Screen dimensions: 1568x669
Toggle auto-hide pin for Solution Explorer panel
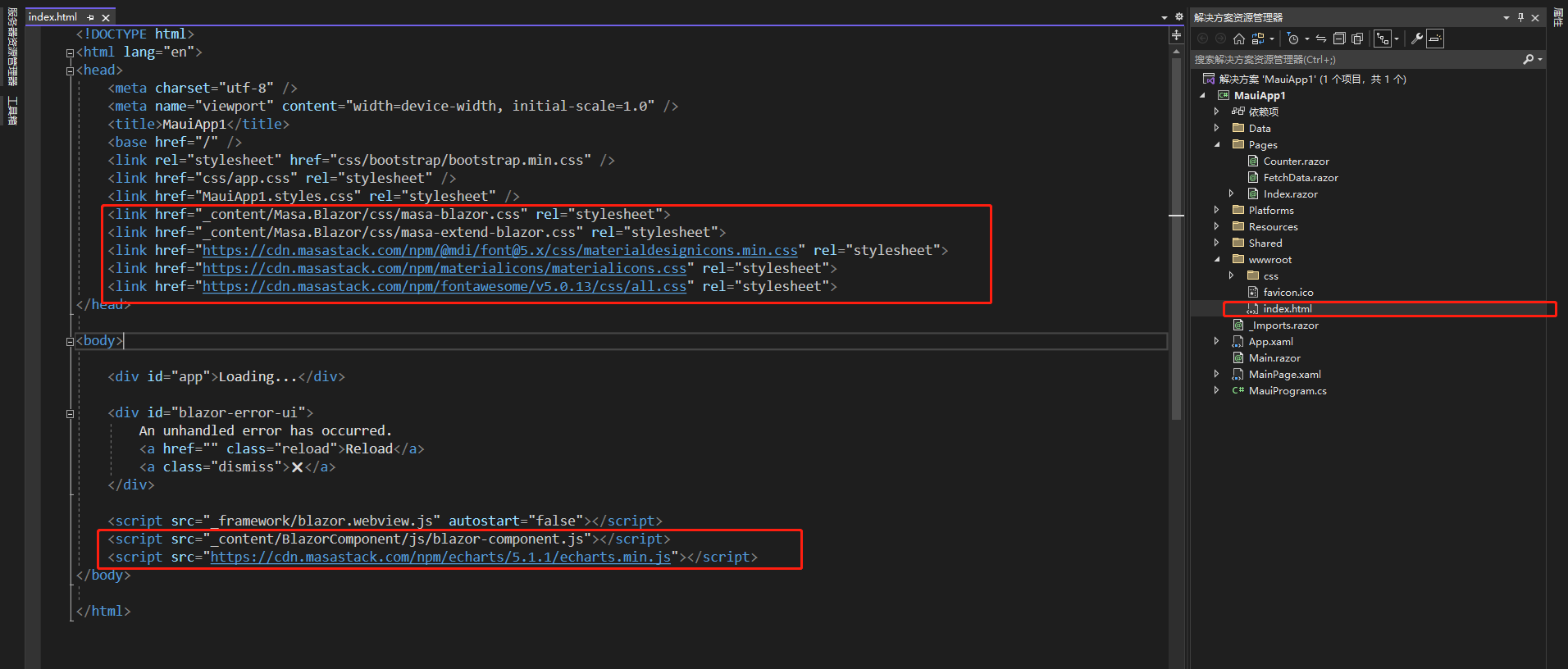click(1520, 17)
